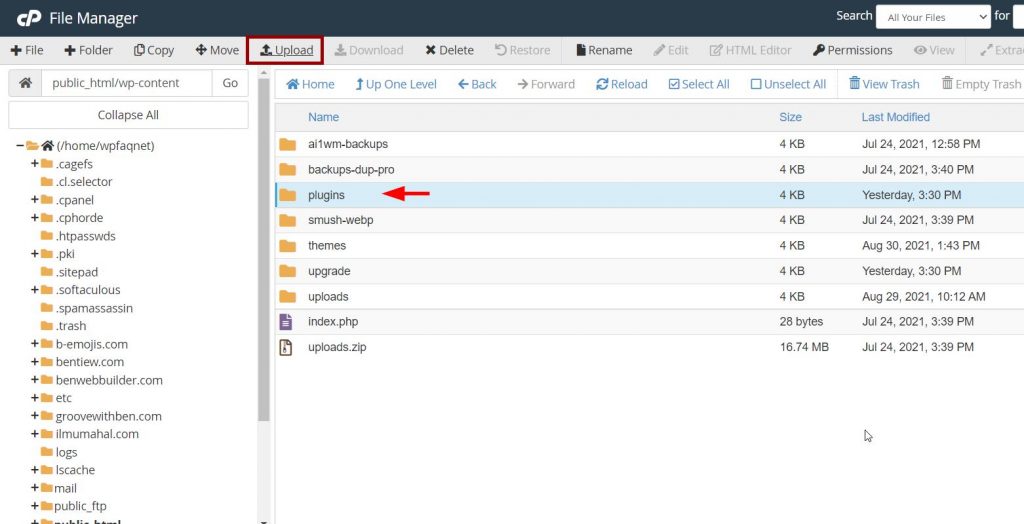1024x524 pixels.
Task: Expand the .pki tree folder
Action: [35, 254]
